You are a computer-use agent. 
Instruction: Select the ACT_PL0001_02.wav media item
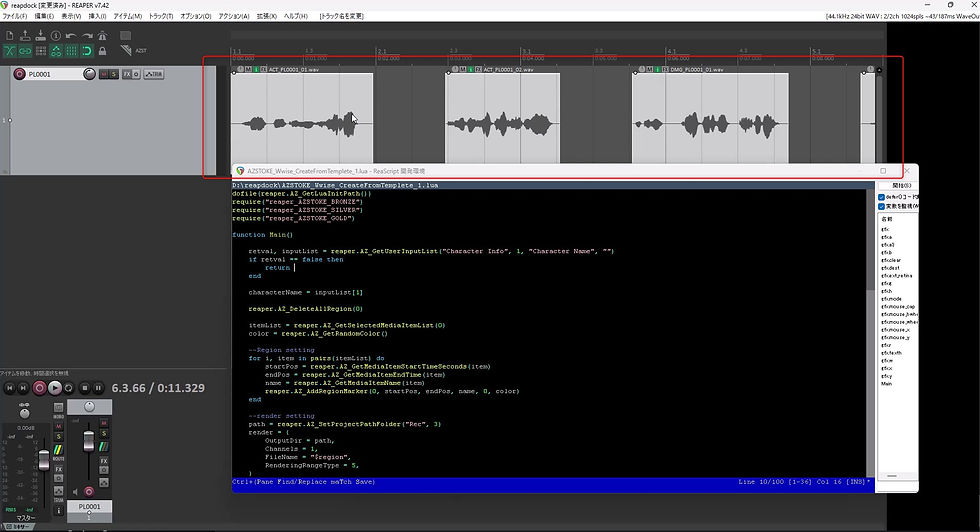pos(502,119)
